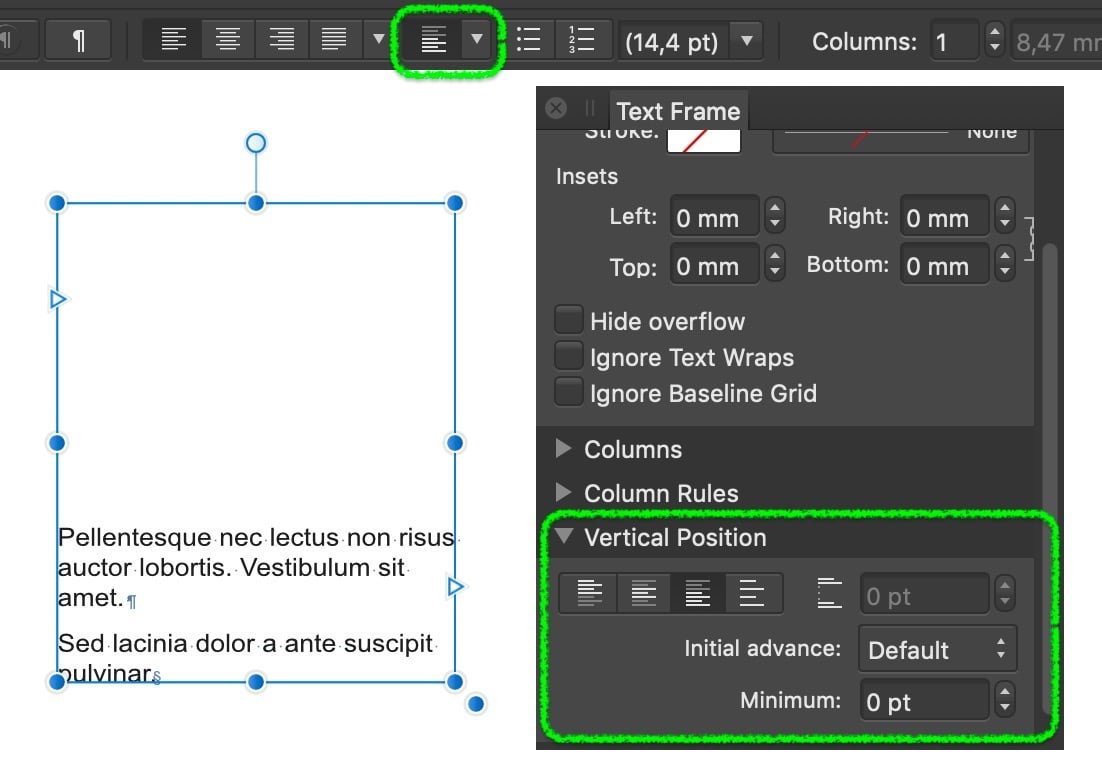Open the bulleted list tool
1102x758 pixels.
(x=529, y=40)
